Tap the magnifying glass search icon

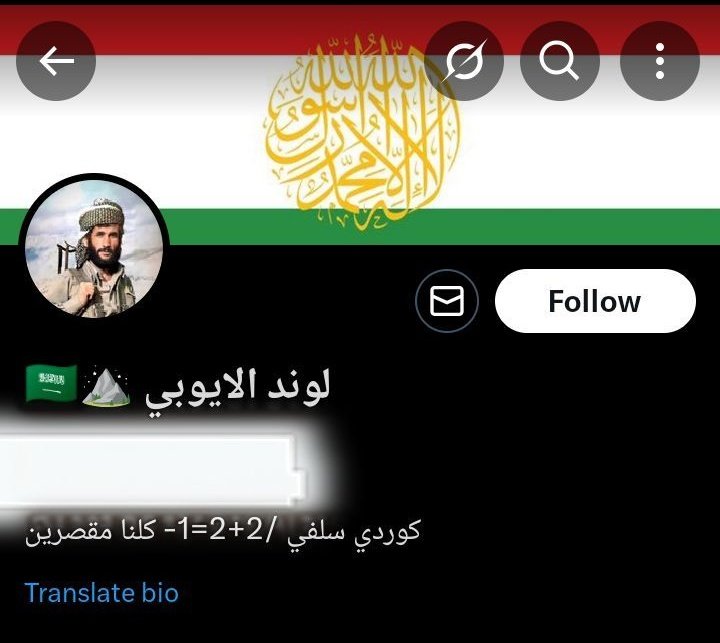click(559, 61)
